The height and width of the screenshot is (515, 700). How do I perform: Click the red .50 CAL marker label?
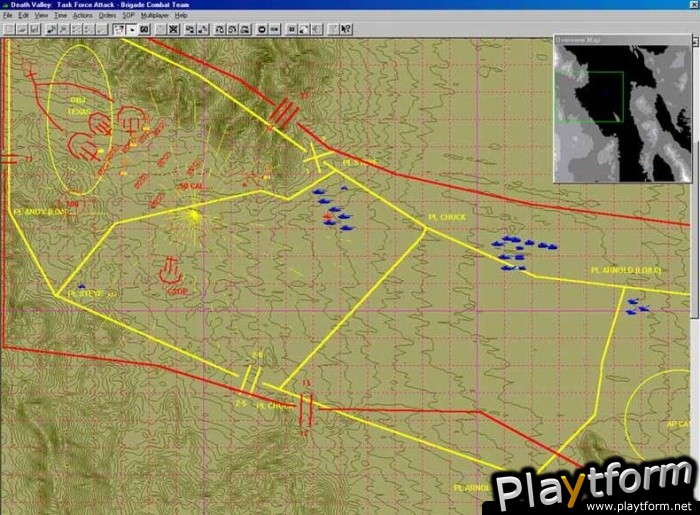click(x=191, y=186)
